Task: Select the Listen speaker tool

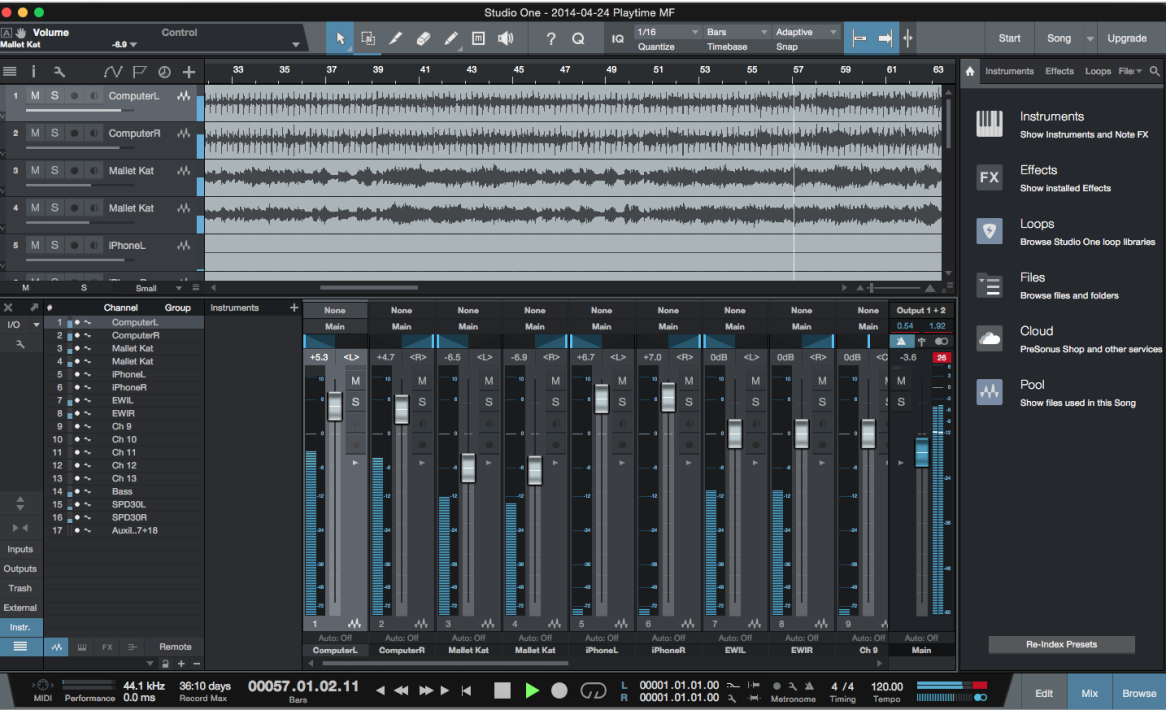Action: (506, 39)
